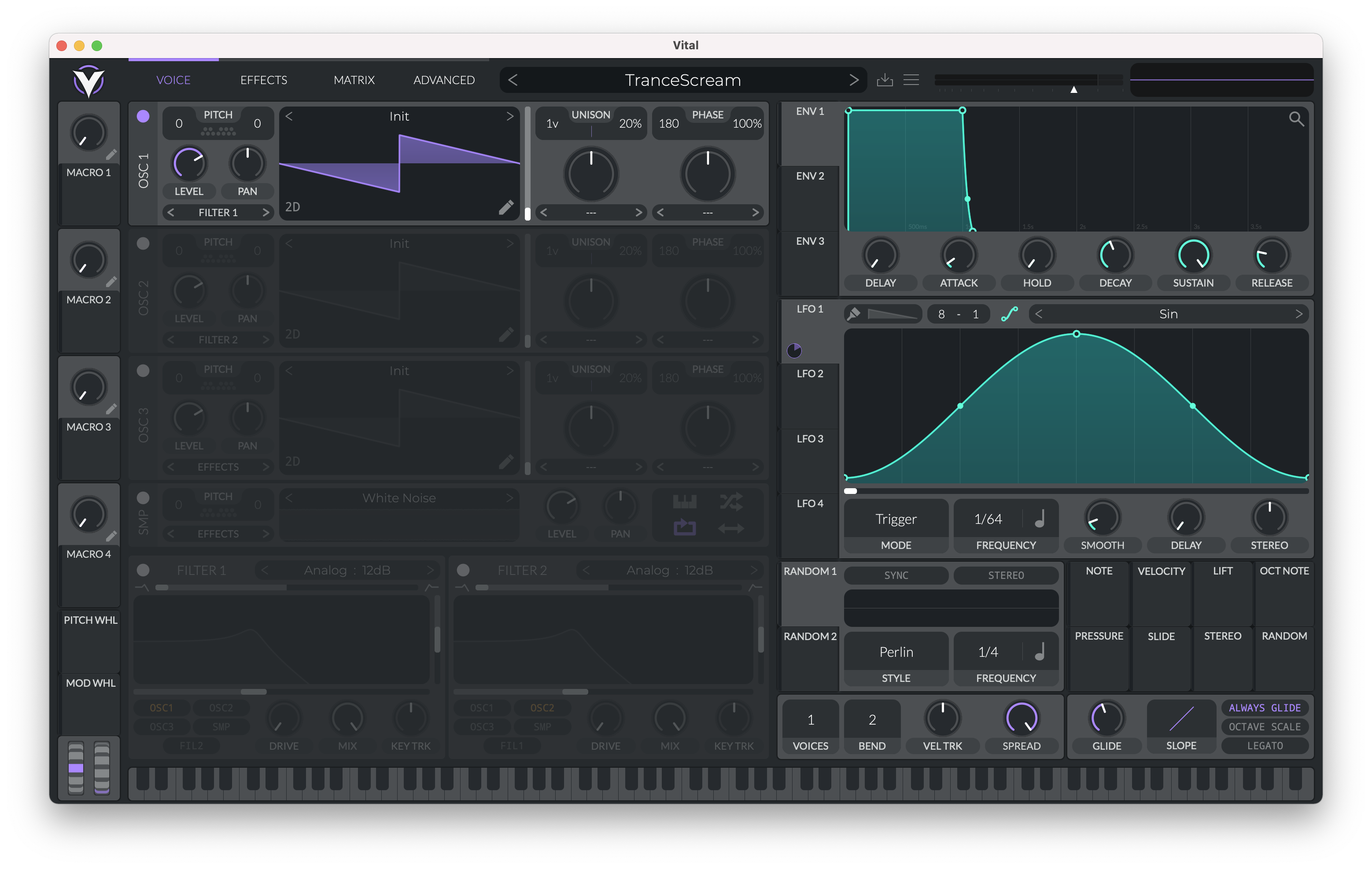Click the pitch wheel strip
The image size is (1372, 869).
[76, 768]
